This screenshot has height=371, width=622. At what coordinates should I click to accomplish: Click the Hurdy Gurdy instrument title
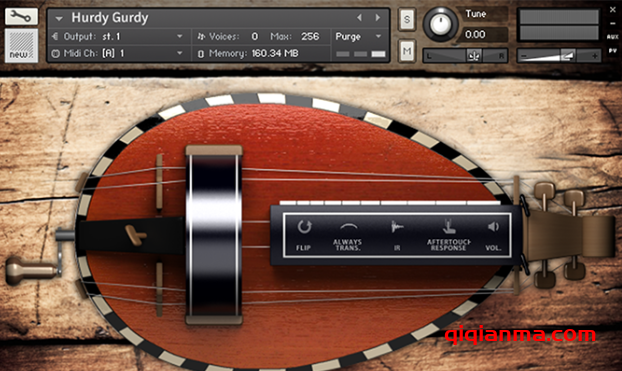(109, 18)
